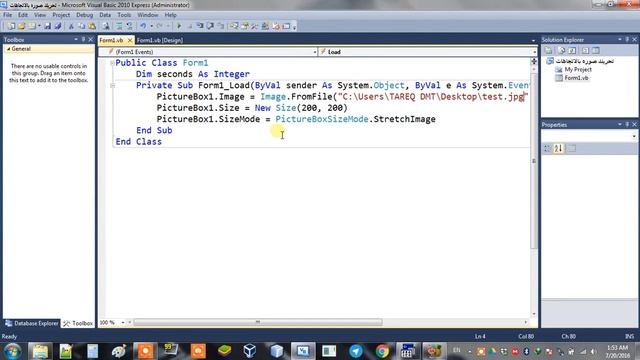
Task: Click the Cut toolbar icon
Action: click(x=71, y=26)
